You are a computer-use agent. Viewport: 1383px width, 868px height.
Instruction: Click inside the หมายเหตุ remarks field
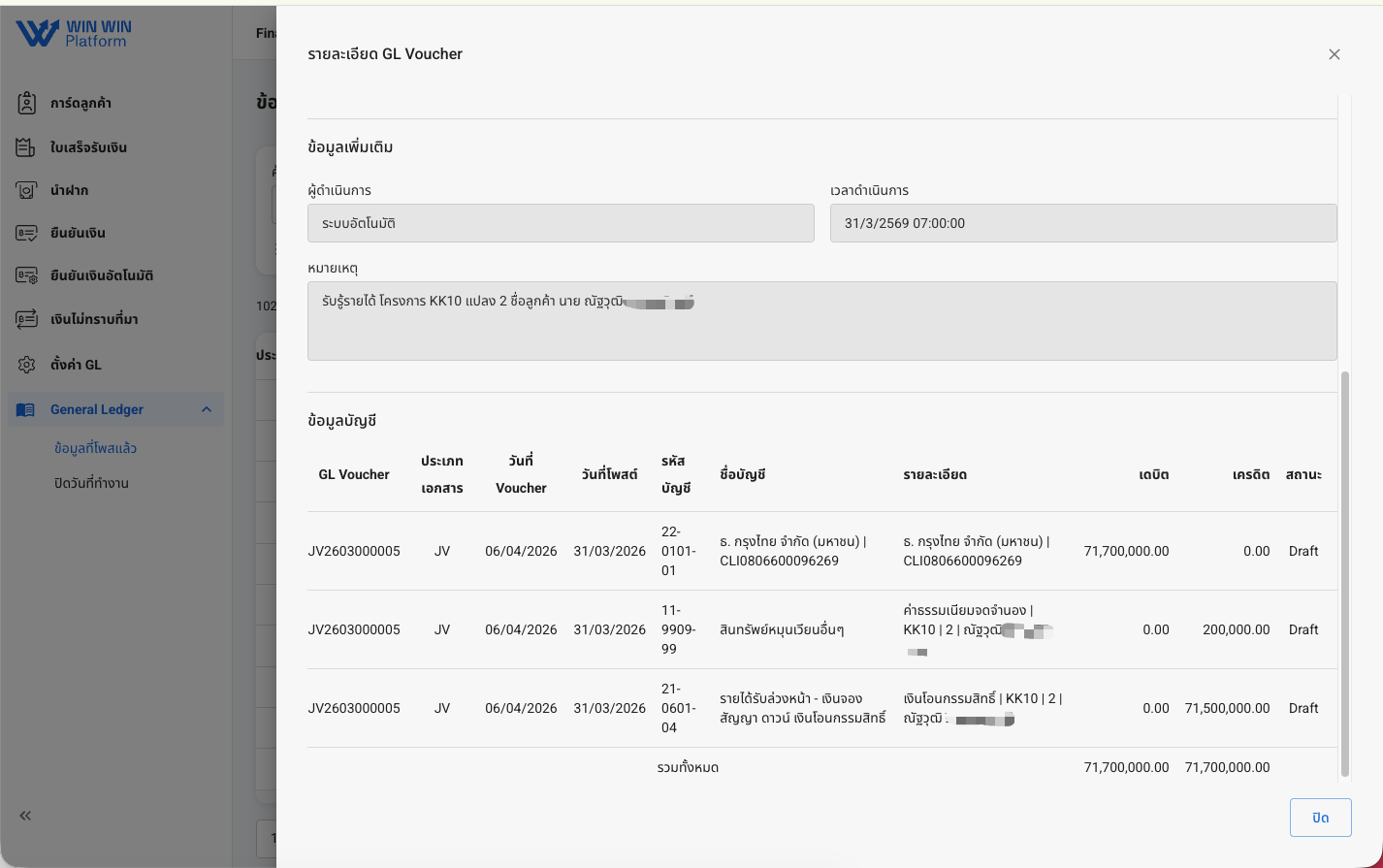tap(820, 320)
